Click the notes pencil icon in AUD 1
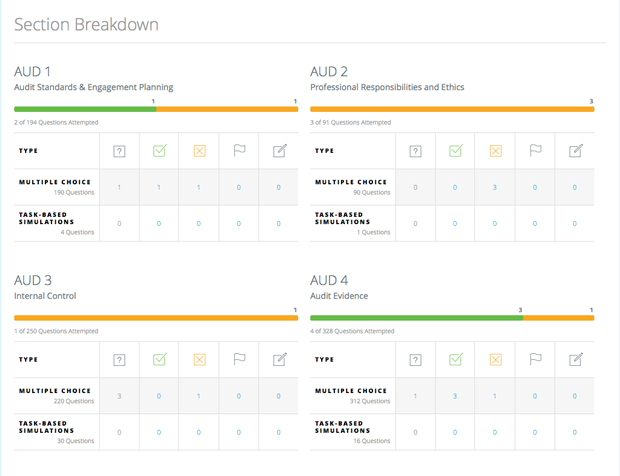 click(279, 151)
